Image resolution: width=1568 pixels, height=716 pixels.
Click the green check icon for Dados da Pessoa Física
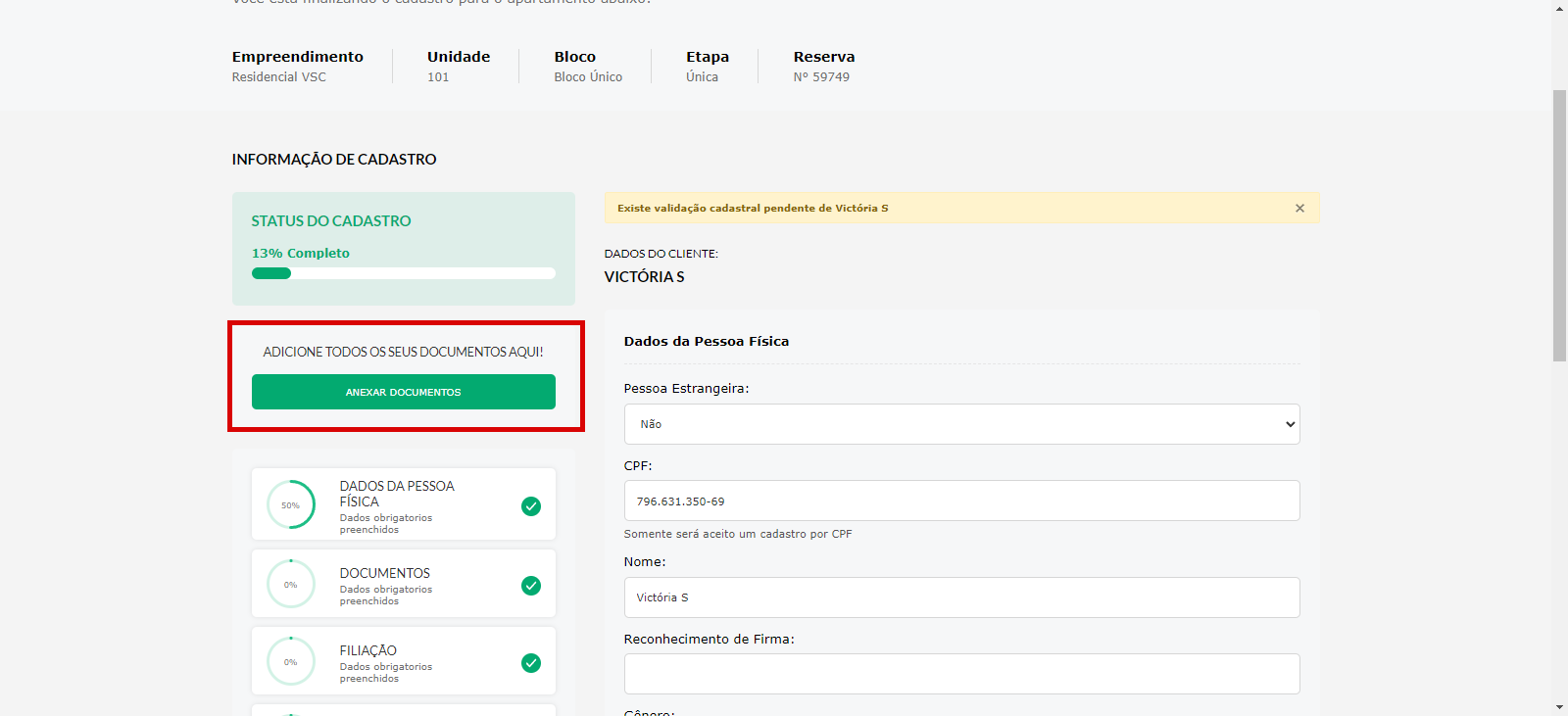tap(531, 506)
